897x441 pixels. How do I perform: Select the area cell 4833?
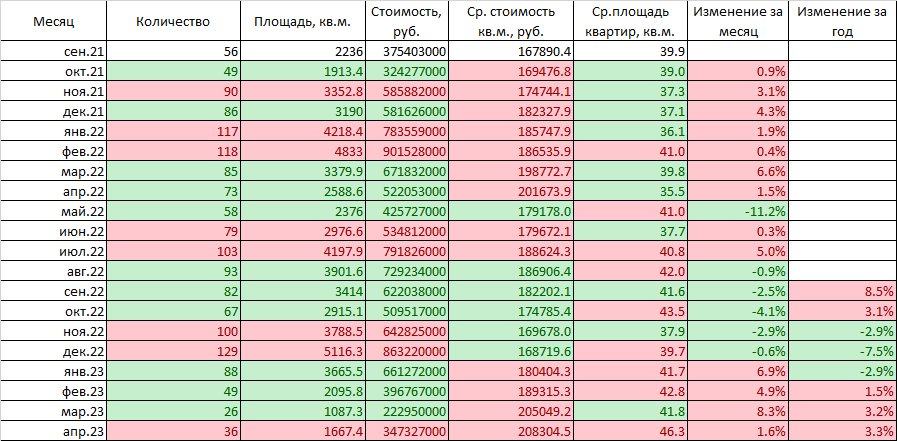[303, 152]
